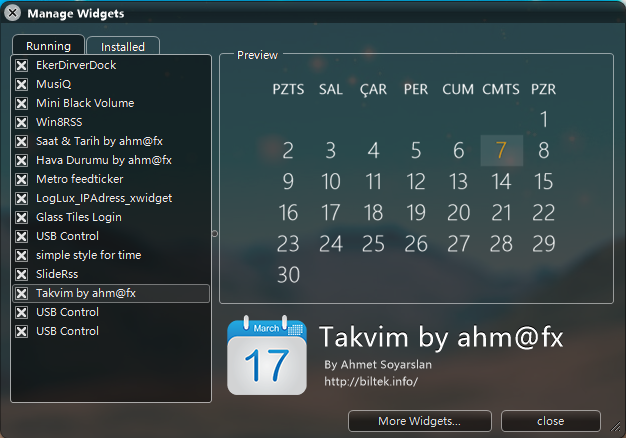Select Saat & Tarih by ahm@fx in list
The width and height of the screenshot is (626, 438).
(99, 141)
